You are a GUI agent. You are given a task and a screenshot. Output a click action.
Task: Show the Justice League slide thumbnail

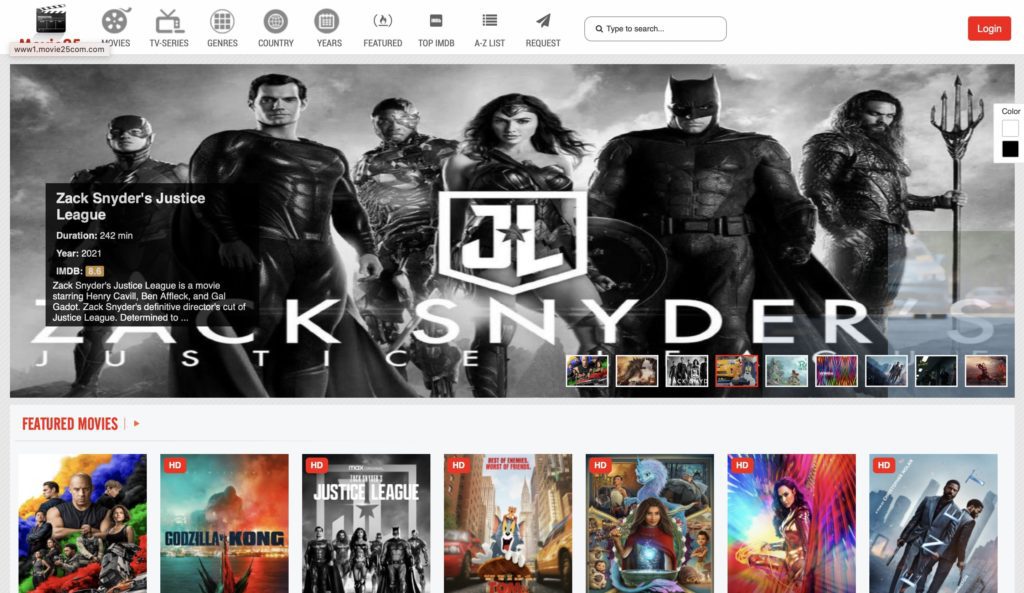click(x=686, y=371)
